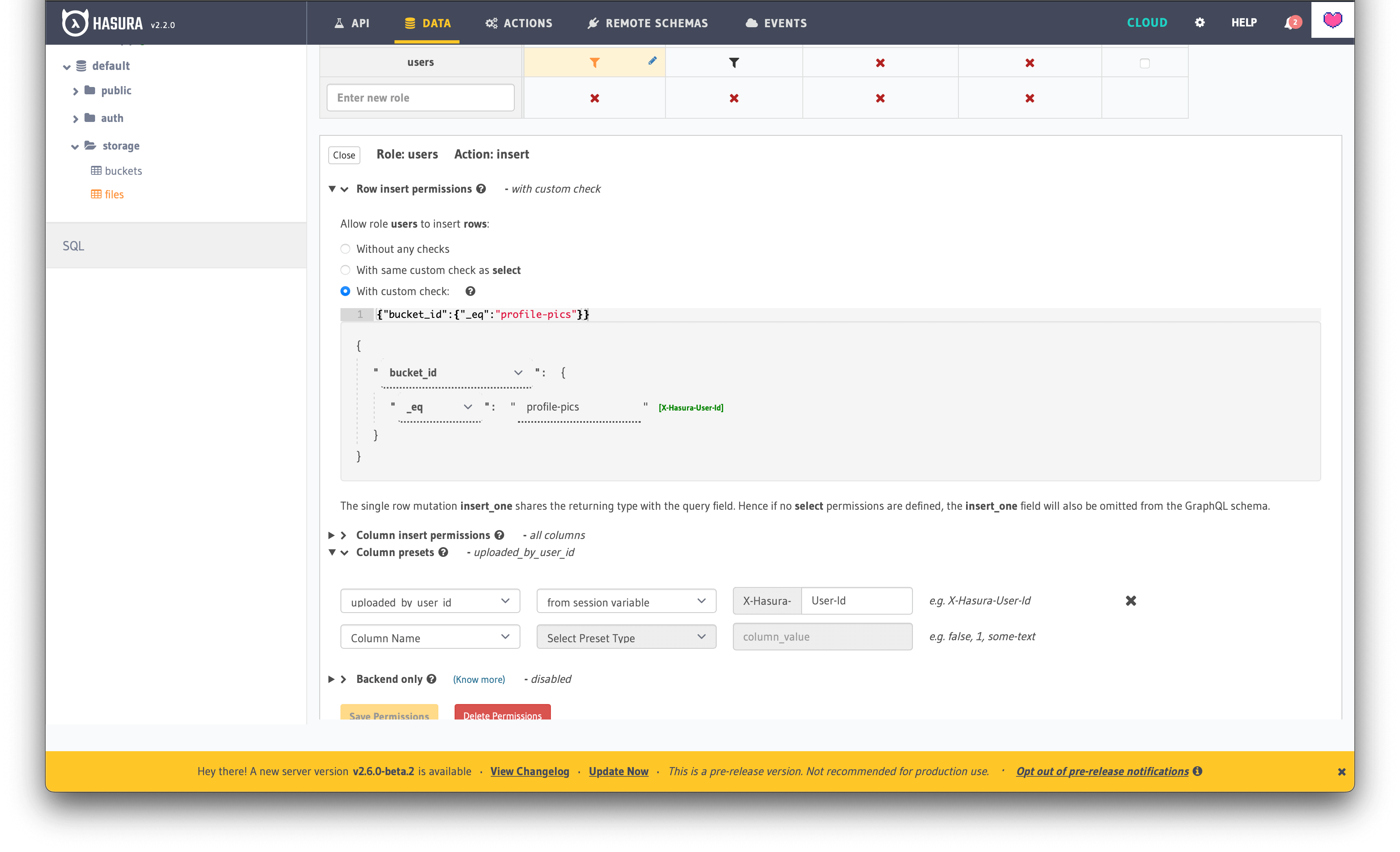
Task: Toggle the checkbox in the users row
Action: click(x=1144, y=63)
